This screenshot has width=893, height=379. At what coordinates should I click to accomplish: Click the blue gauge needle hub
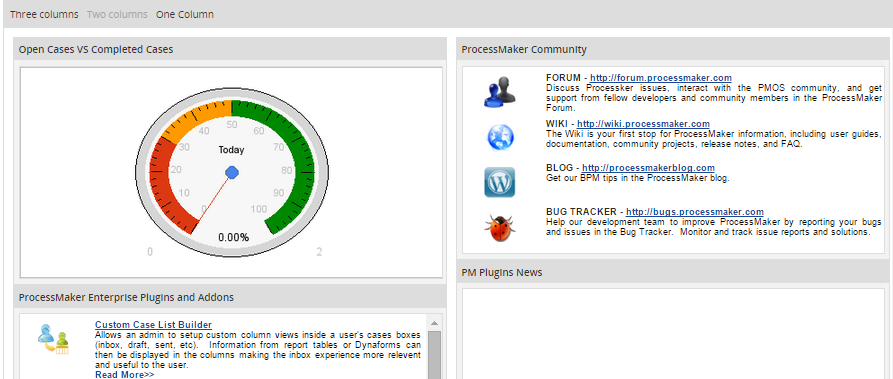point(232,172)
